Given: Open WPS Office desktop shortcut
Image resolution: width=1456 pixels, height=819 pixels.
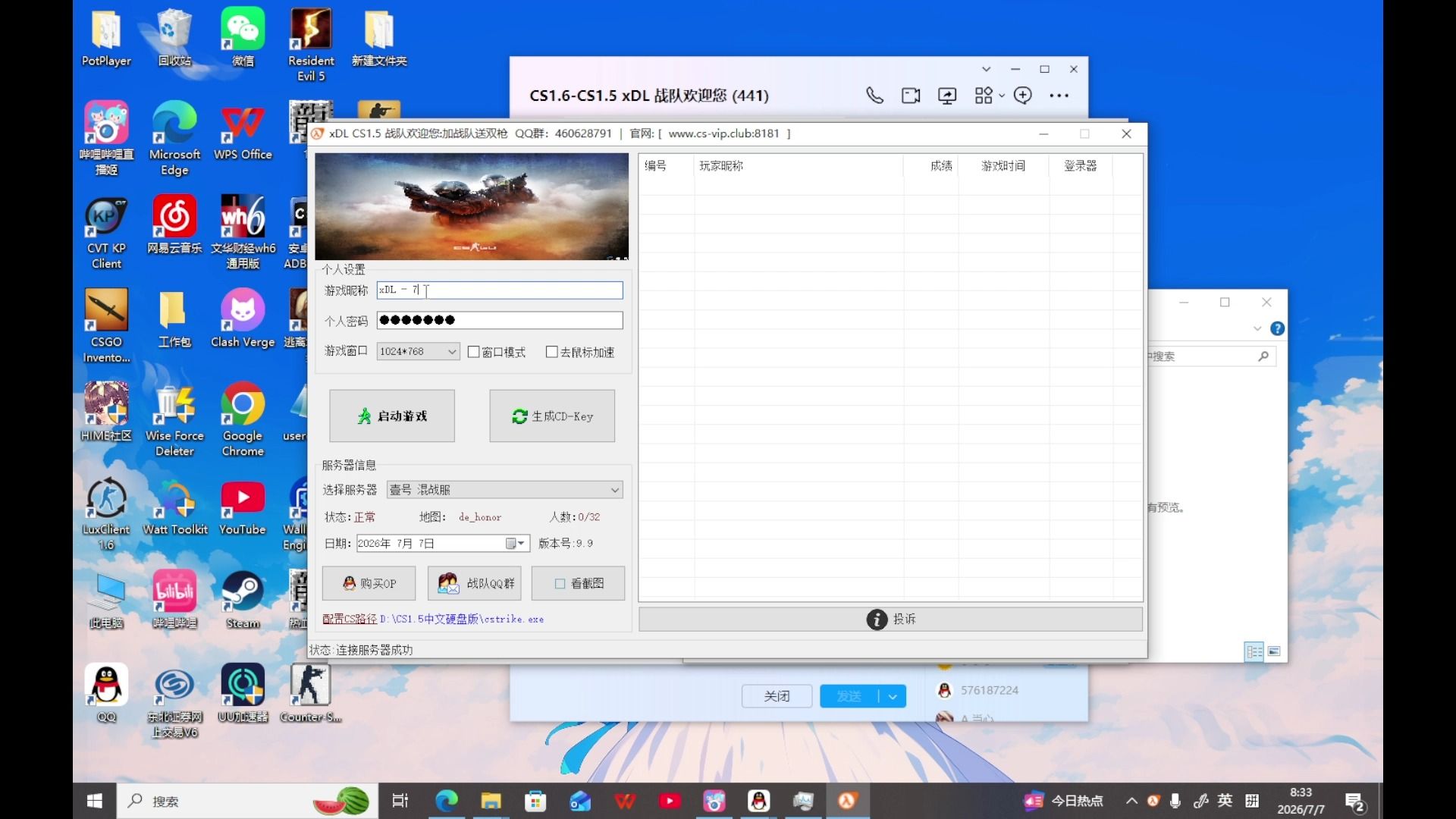Looking at the screenshot, I should 243,130.
